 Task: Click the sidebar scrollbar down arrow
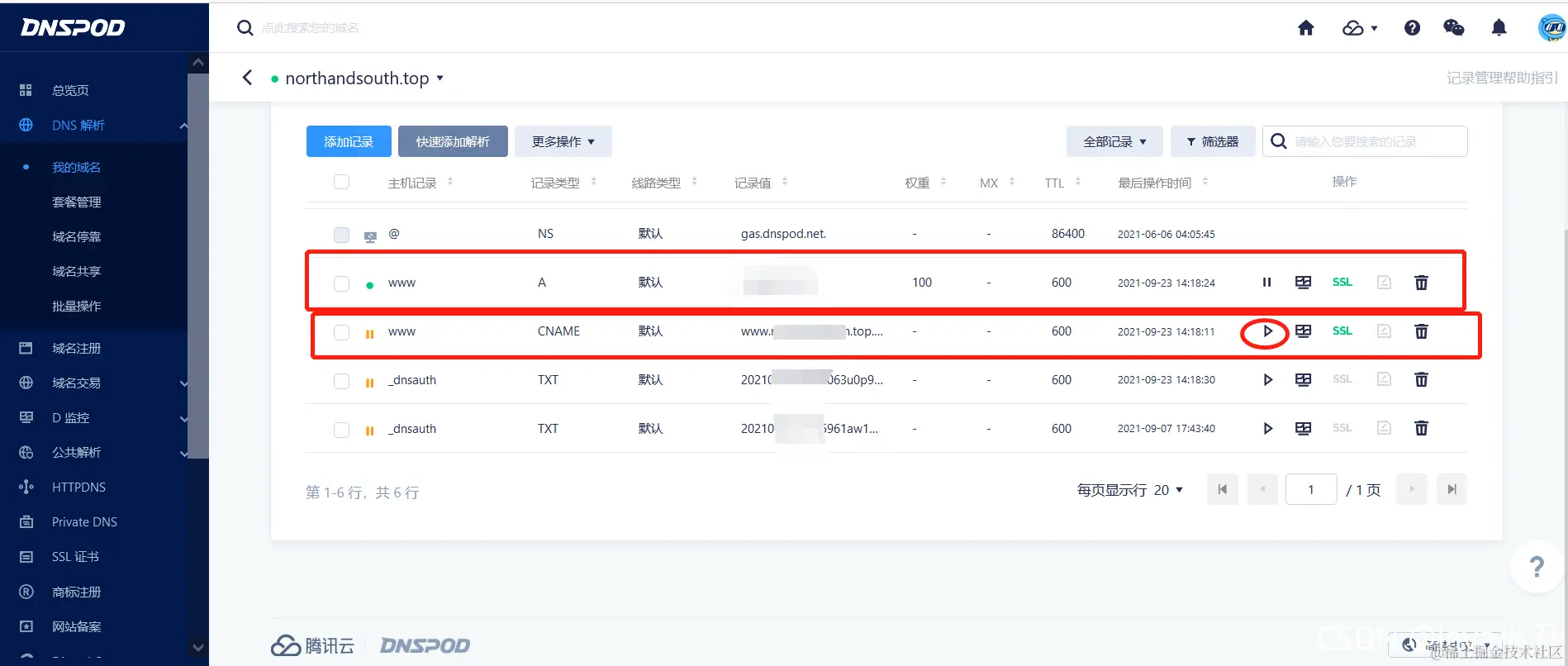tap(198, 647)
